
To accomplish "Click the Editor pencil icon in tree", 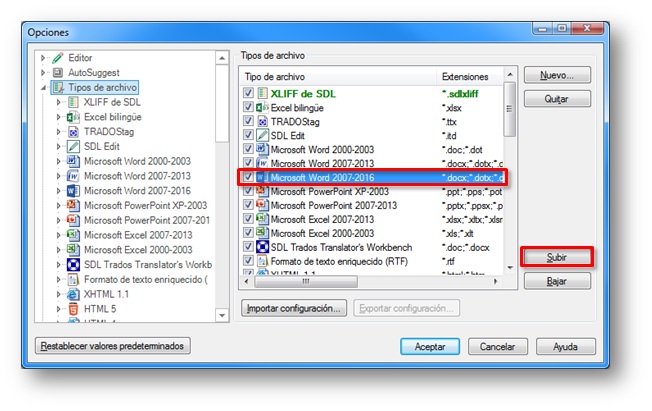I will point(58,58).
